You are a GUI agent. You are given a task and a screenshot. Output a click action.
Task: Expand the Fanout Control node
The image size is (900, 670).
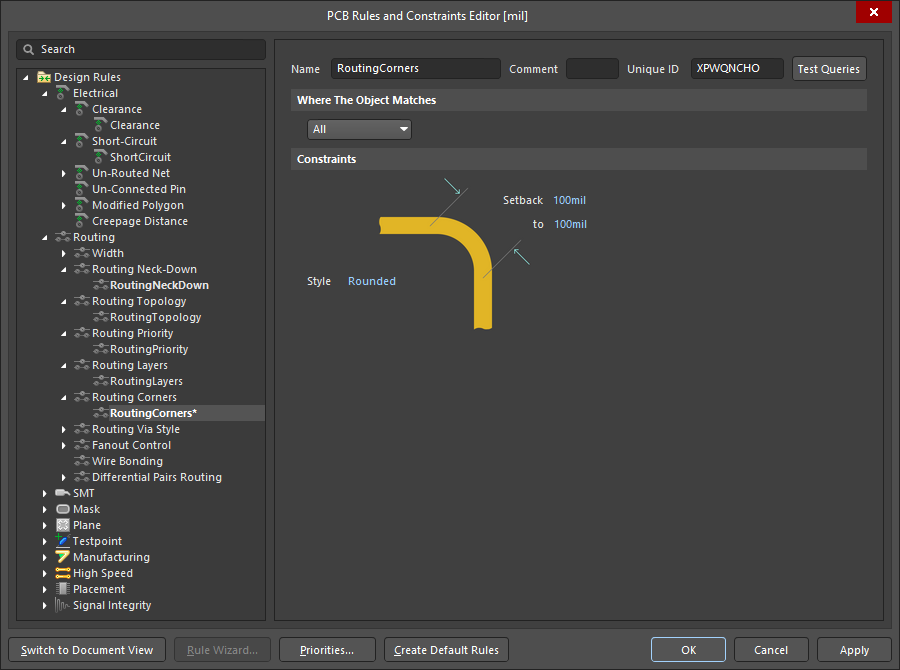click(64, 445)
